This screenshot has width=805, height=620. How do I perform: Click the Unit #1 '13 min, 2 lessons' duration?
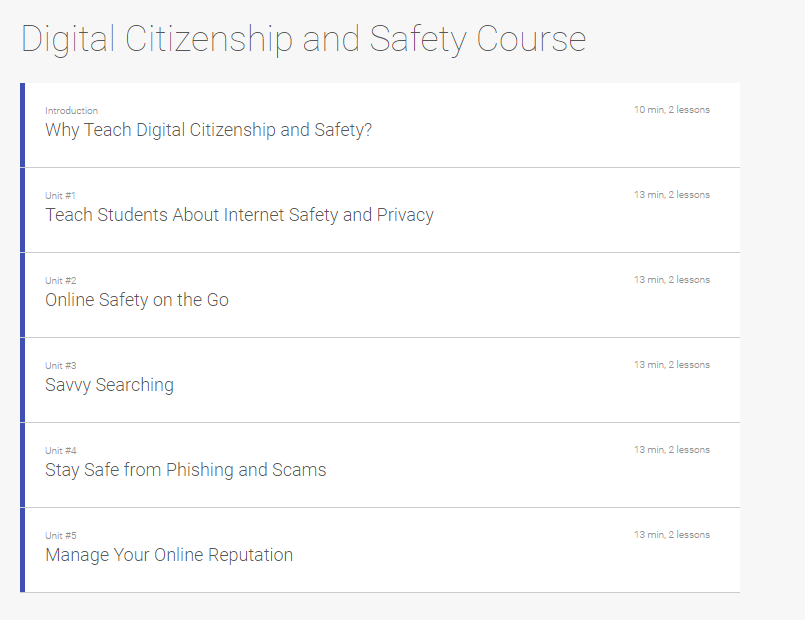[671, 195]
